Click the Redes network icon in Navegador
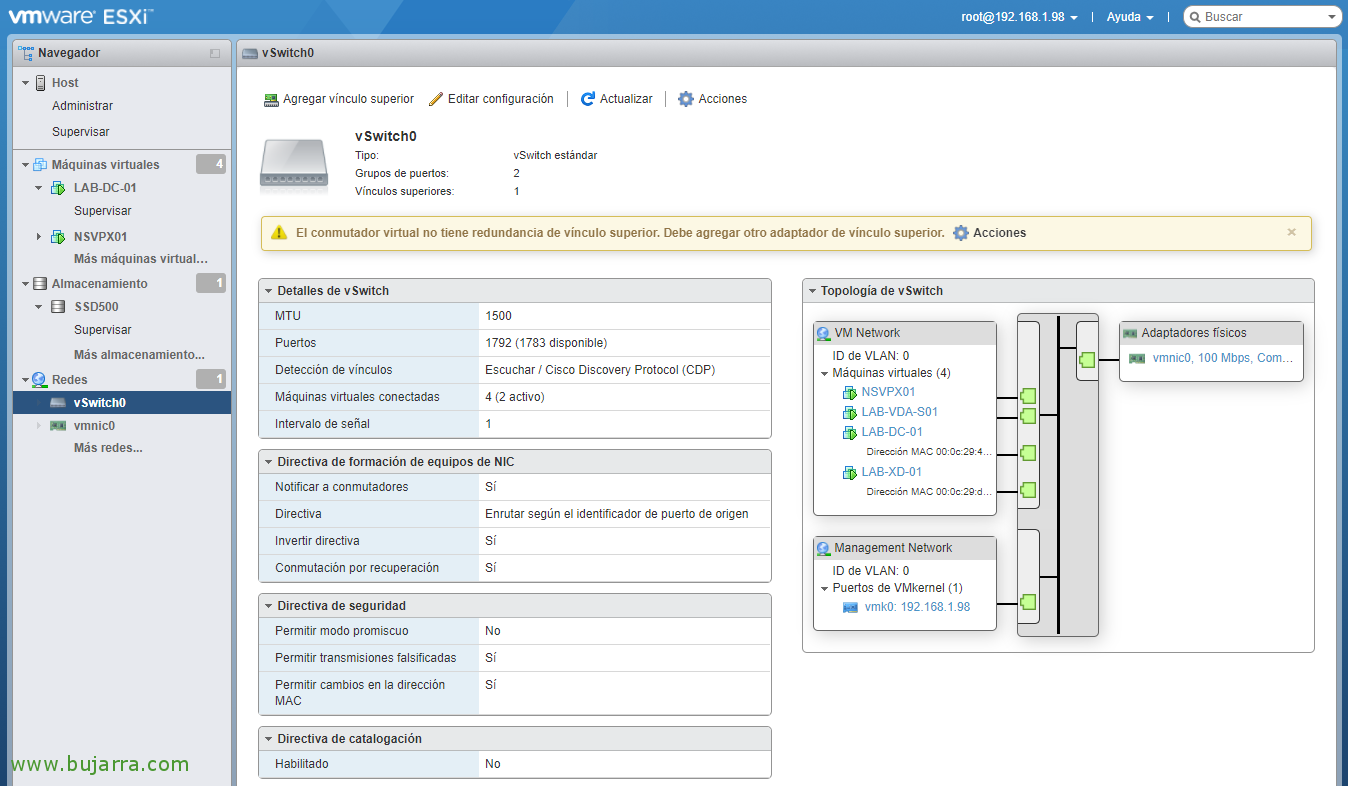The width and height of the screenshot is (1348, 786). coord(40,380)
